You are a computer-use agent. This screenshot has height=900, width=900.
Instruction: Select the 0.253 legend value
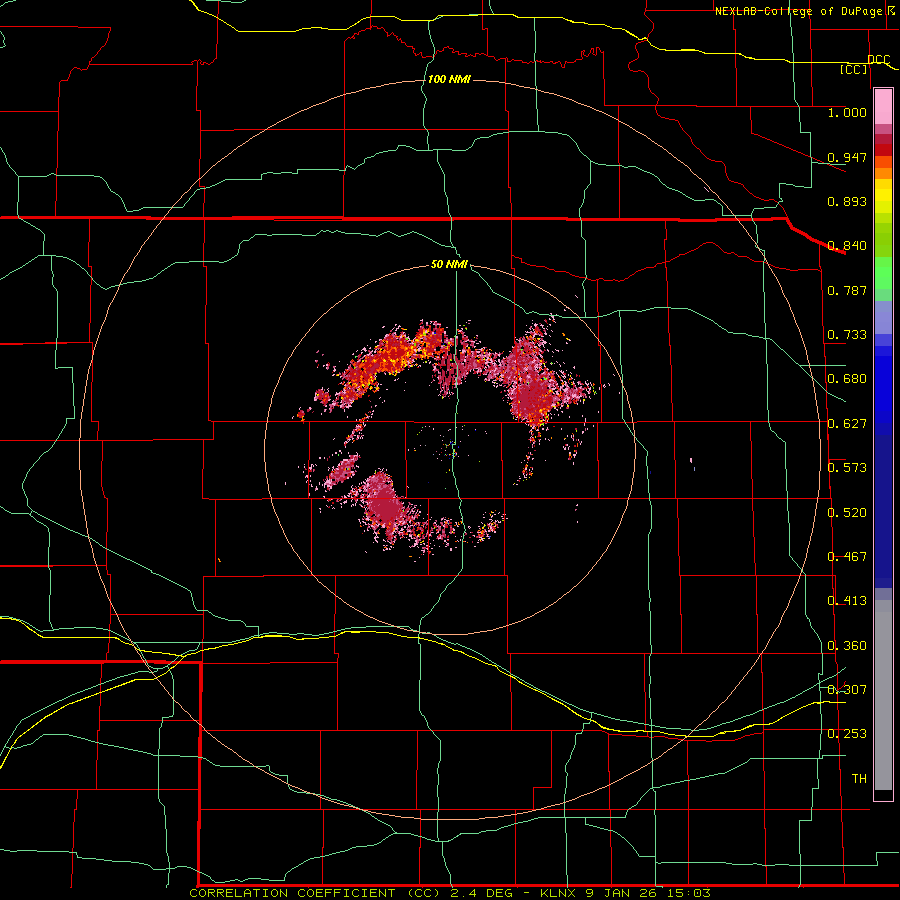847,734
